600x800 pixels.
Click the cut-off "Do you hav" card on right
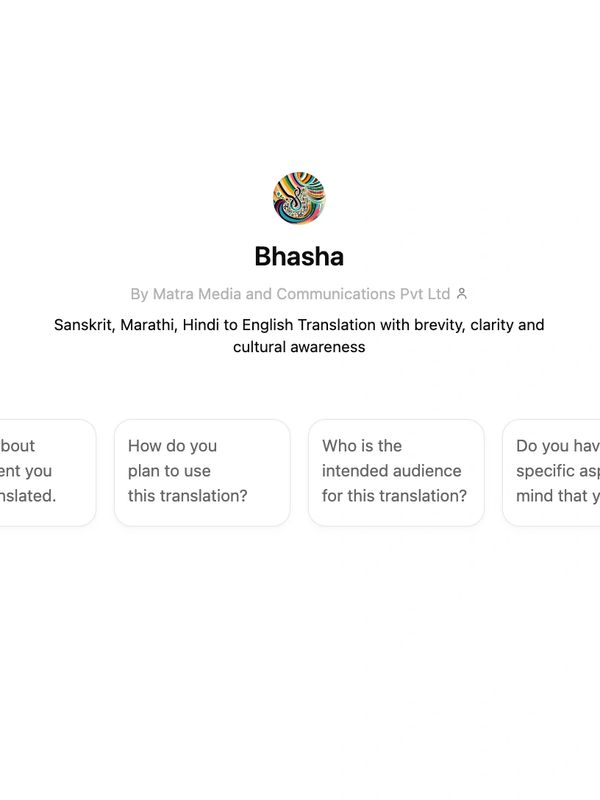pos(552,472)
